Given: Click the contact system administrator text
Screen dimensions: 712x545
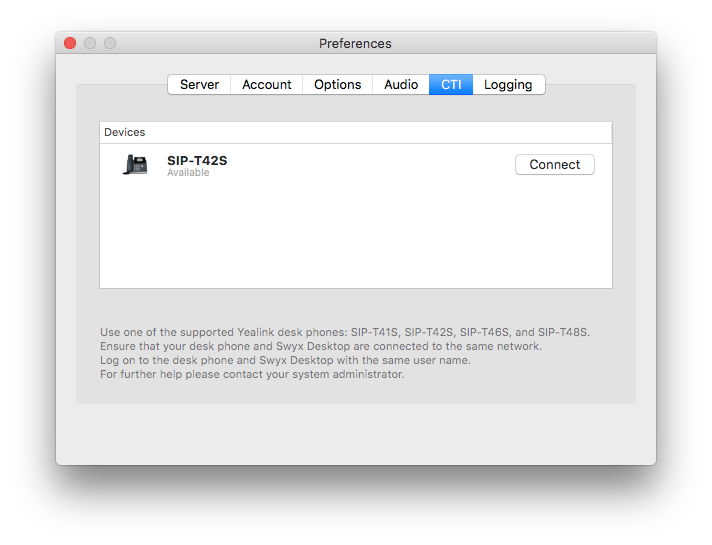Looking at the screenshot, I should coord(252,375).
